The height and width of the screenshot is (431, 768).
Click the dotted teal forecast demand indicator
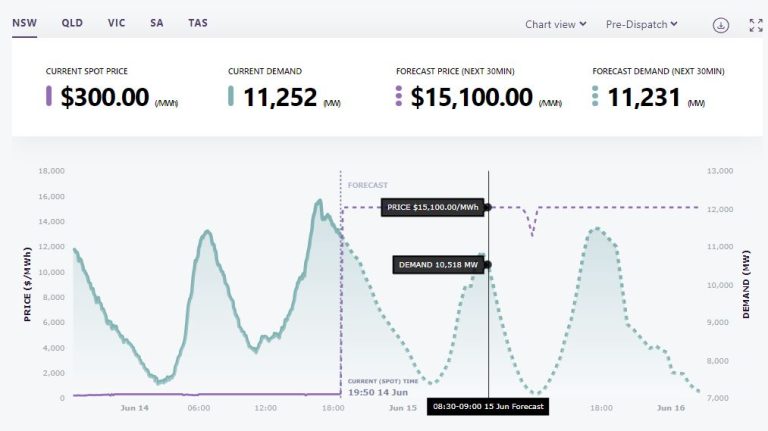coord(595,97)
